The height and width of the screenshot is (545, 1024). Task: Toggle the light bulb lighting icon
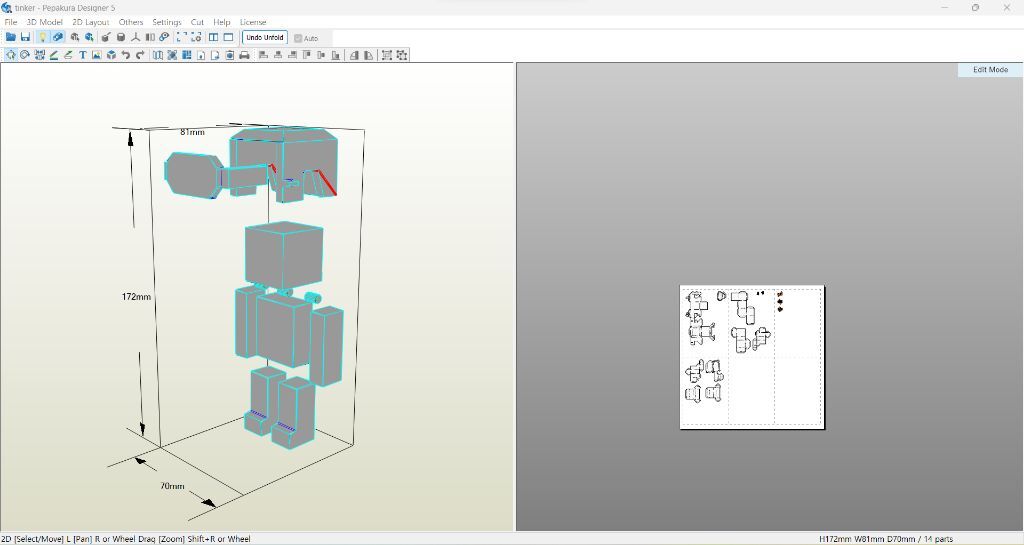pos(42,37)
